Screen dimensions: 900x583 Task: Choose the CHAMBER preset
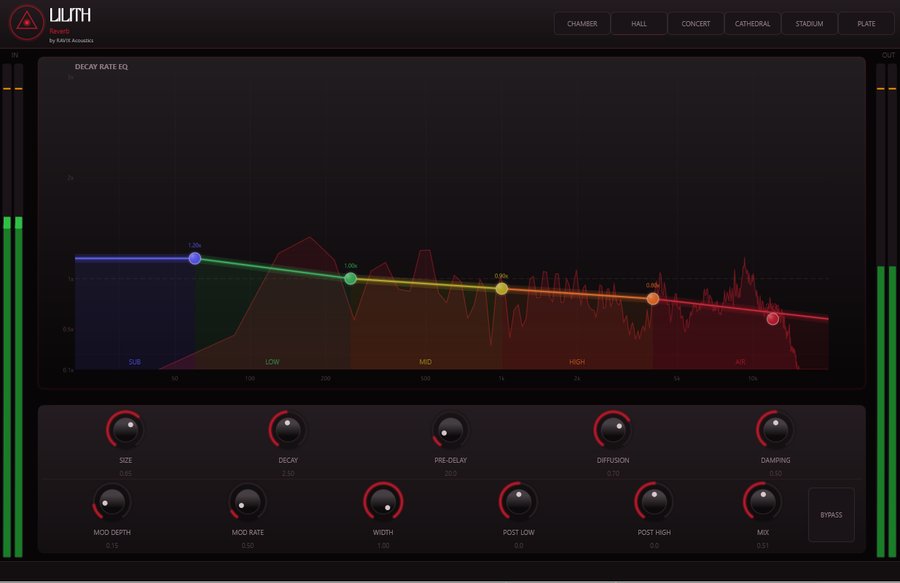[x=582, y=24]
